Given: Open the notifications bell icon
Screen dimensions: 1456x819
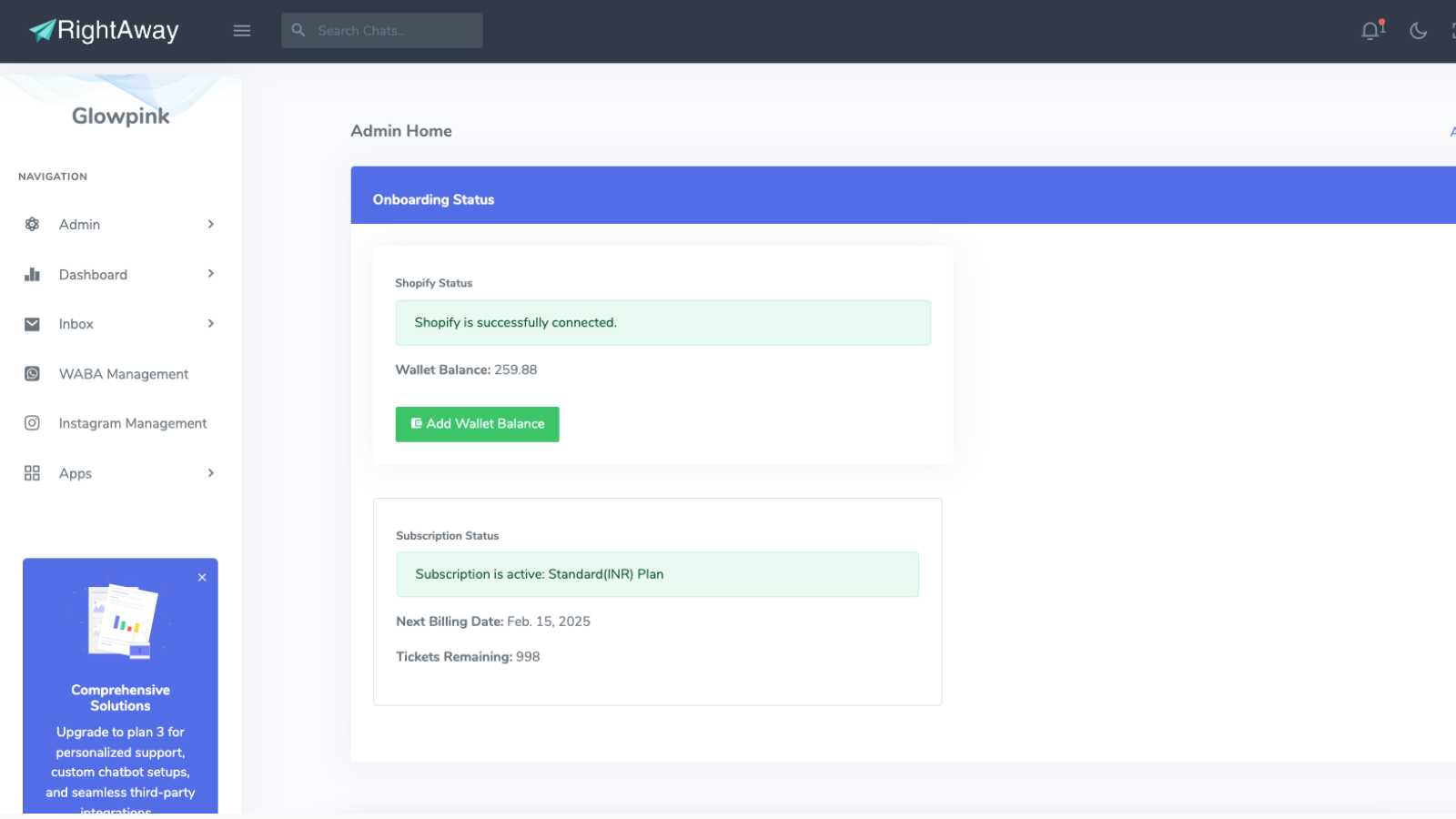Looking at the screenshot, I should [x=1370, y=30].
